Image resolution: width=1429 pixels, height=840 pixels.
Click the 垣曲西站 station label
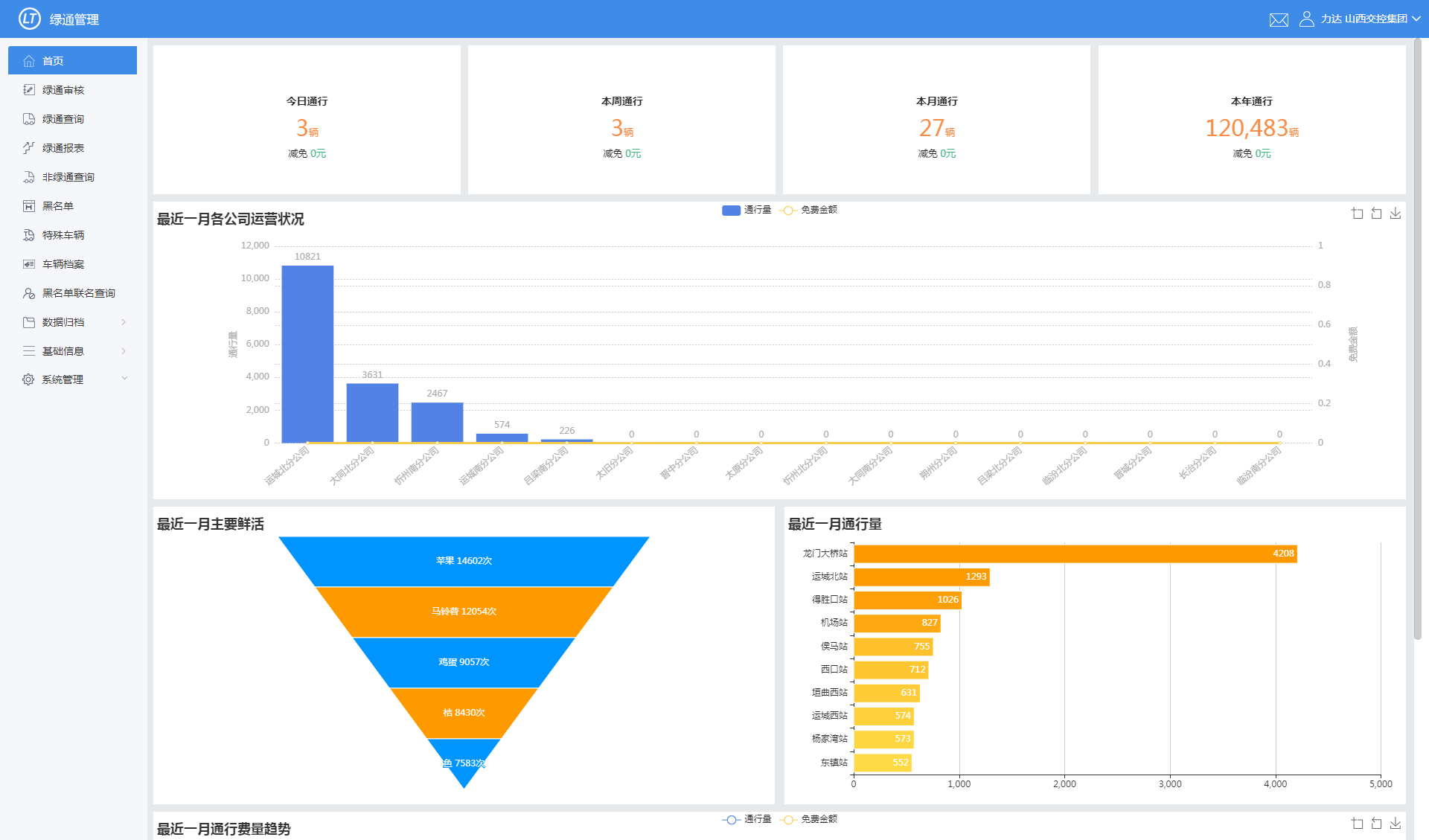click(829, 693)
